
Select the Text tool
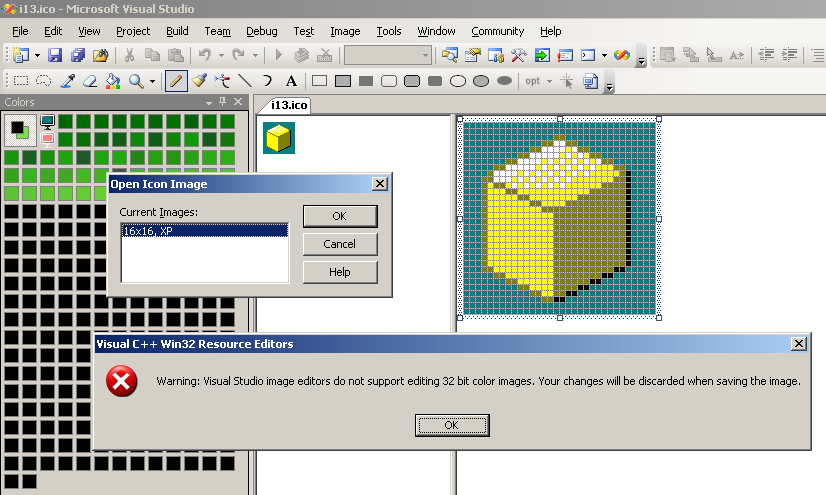tap(291, 81)
